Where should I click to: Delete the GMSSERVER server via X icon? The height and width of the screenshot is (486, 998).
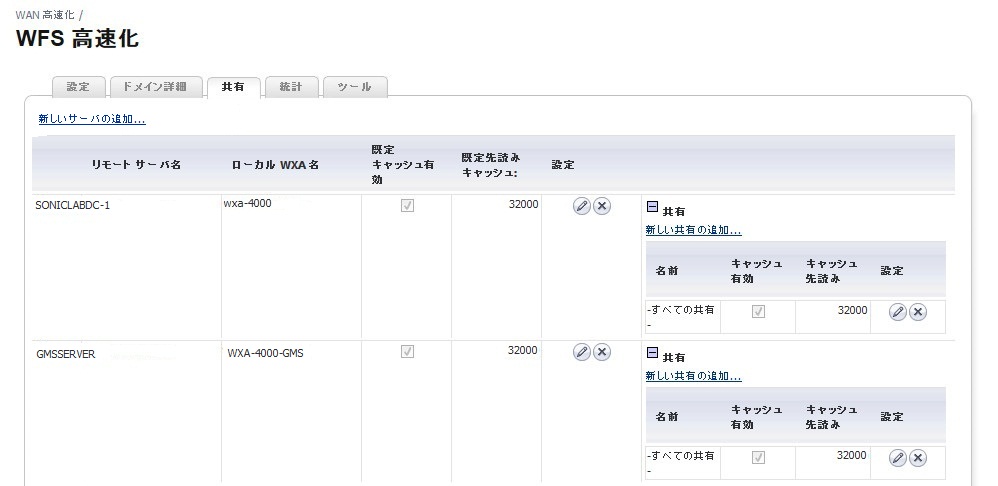coord(602,352)
